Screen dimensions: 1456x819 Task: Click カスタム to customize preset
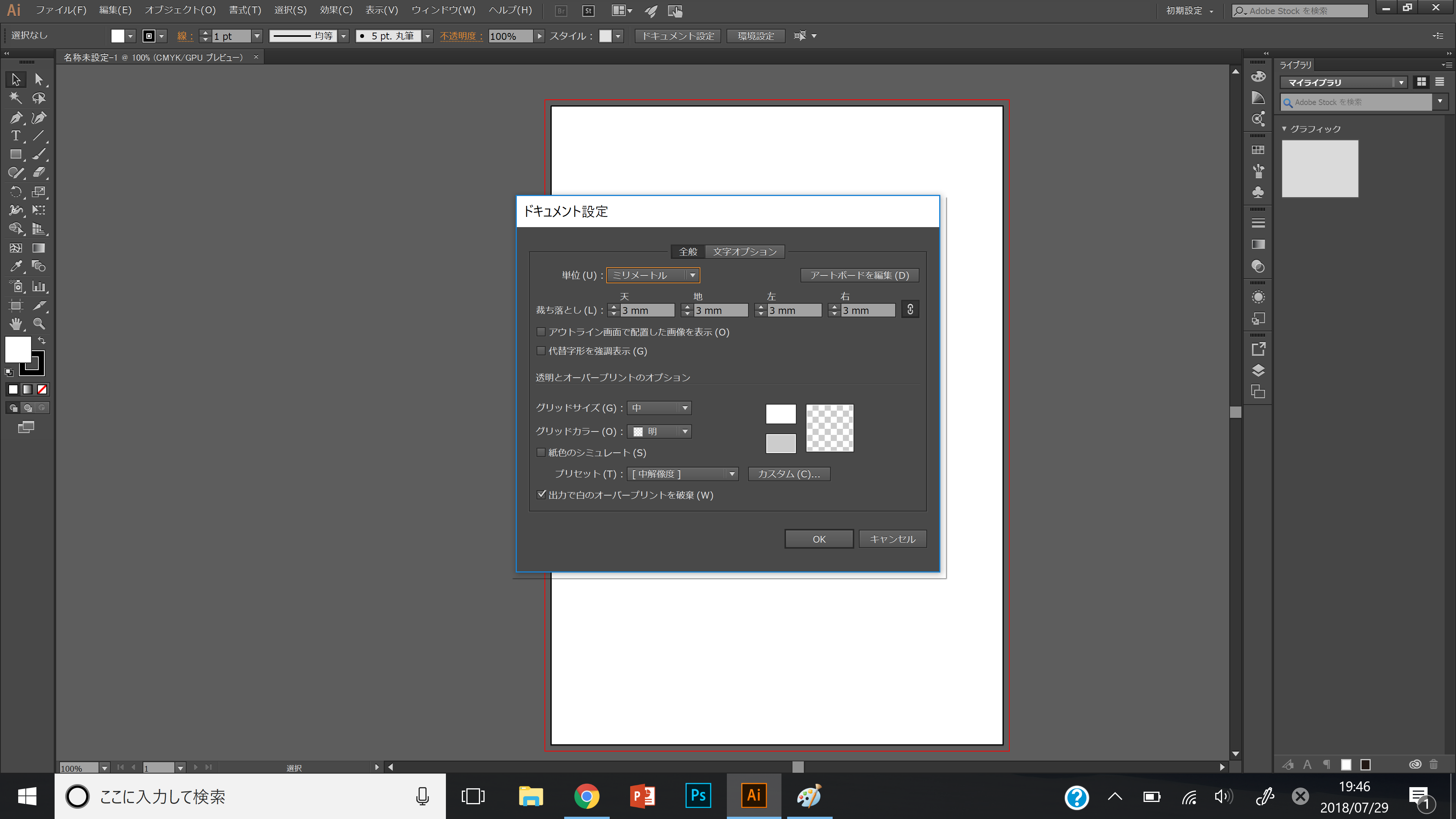pos(789,473)
